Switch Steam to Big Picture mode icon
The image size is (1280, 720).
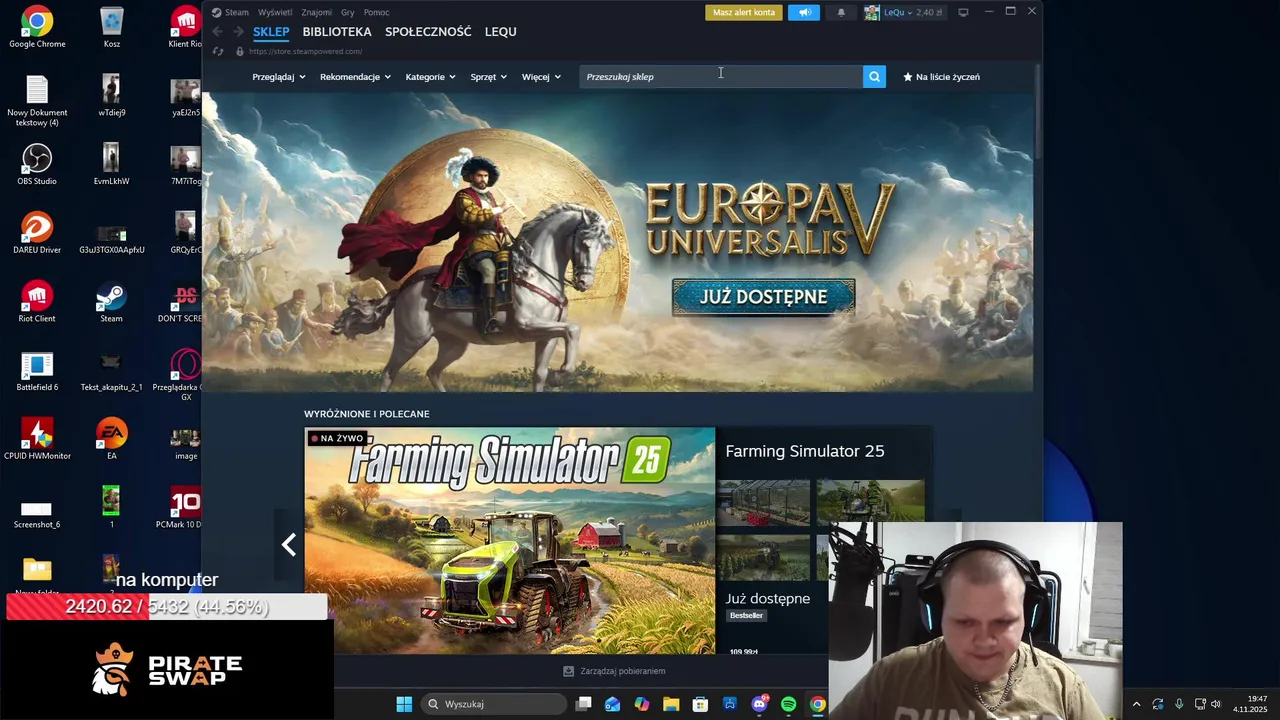point(963,12)
